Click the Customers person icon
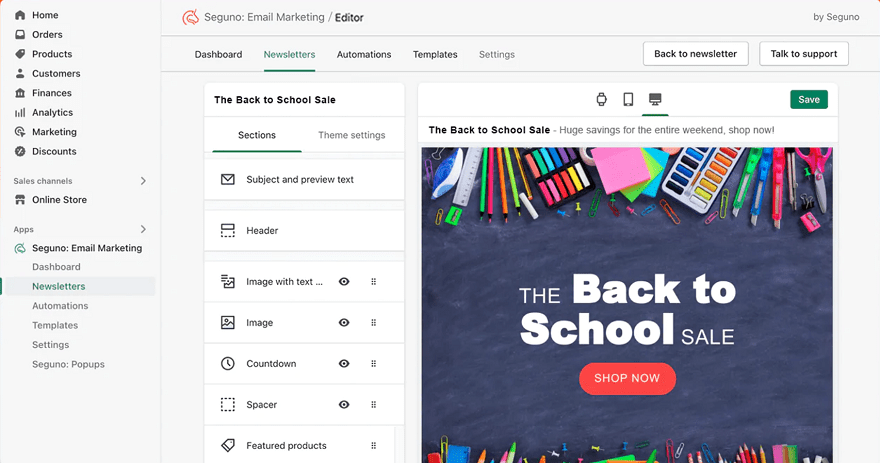Screen dimensions: 880x463 [20, 74]
